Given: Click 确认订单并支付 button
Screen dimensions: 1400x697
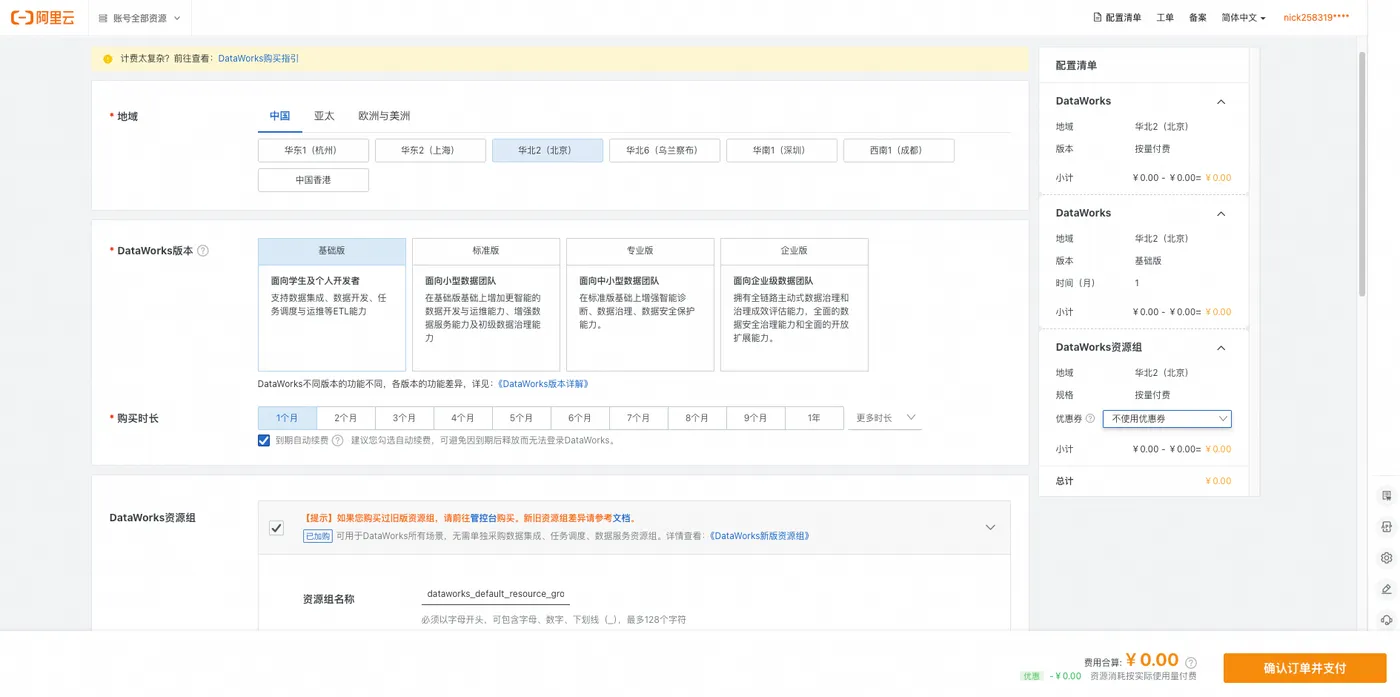Looking at the screenshot, I should 1305,668.
